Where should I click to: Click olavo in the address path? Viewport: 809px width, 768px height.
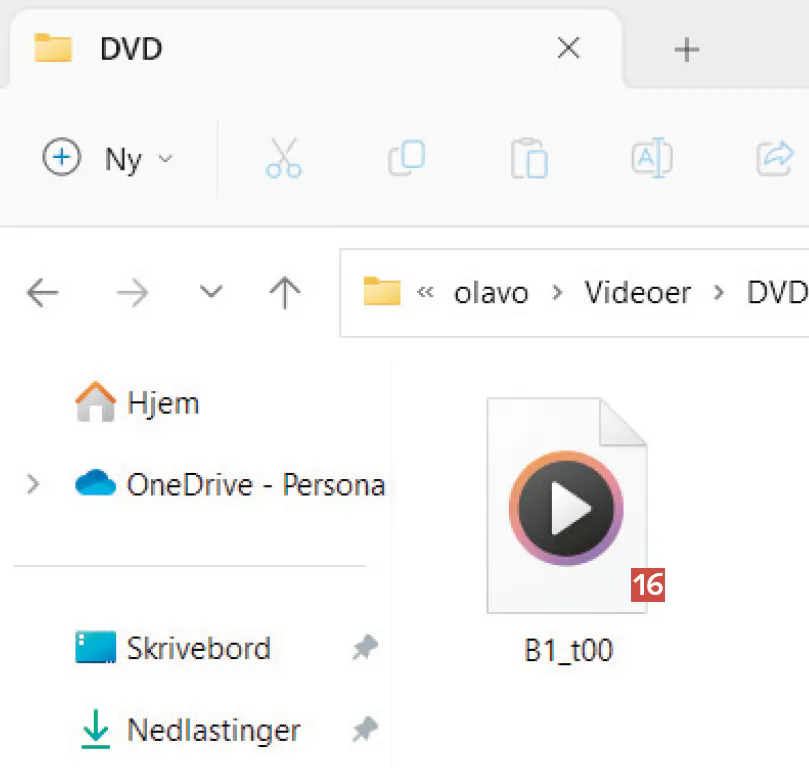click(x=491, y=293)
